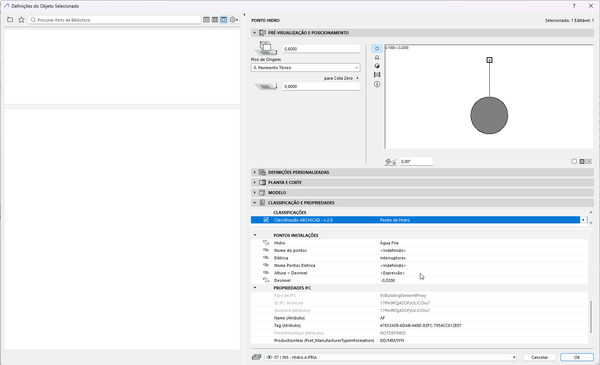Screen dimensions: 600x365
Task: Open the library folder view icon
Action: [x=10, y=20]
